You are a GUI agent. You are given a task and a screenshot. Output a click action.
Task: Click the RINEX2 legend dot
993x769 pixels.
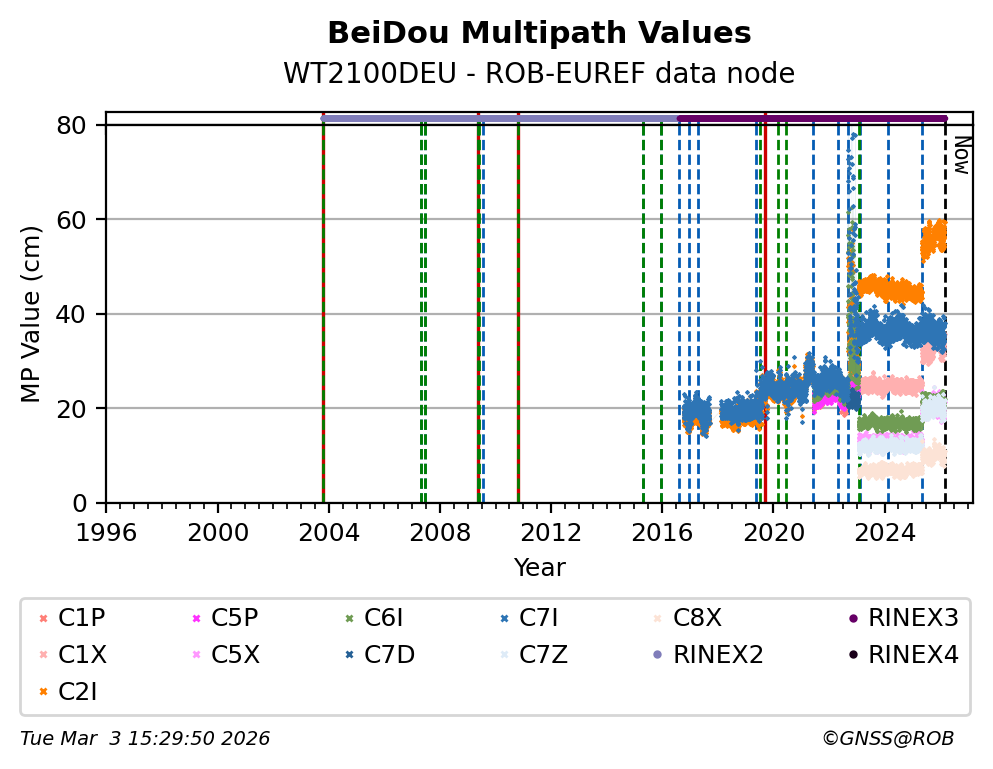656,655
